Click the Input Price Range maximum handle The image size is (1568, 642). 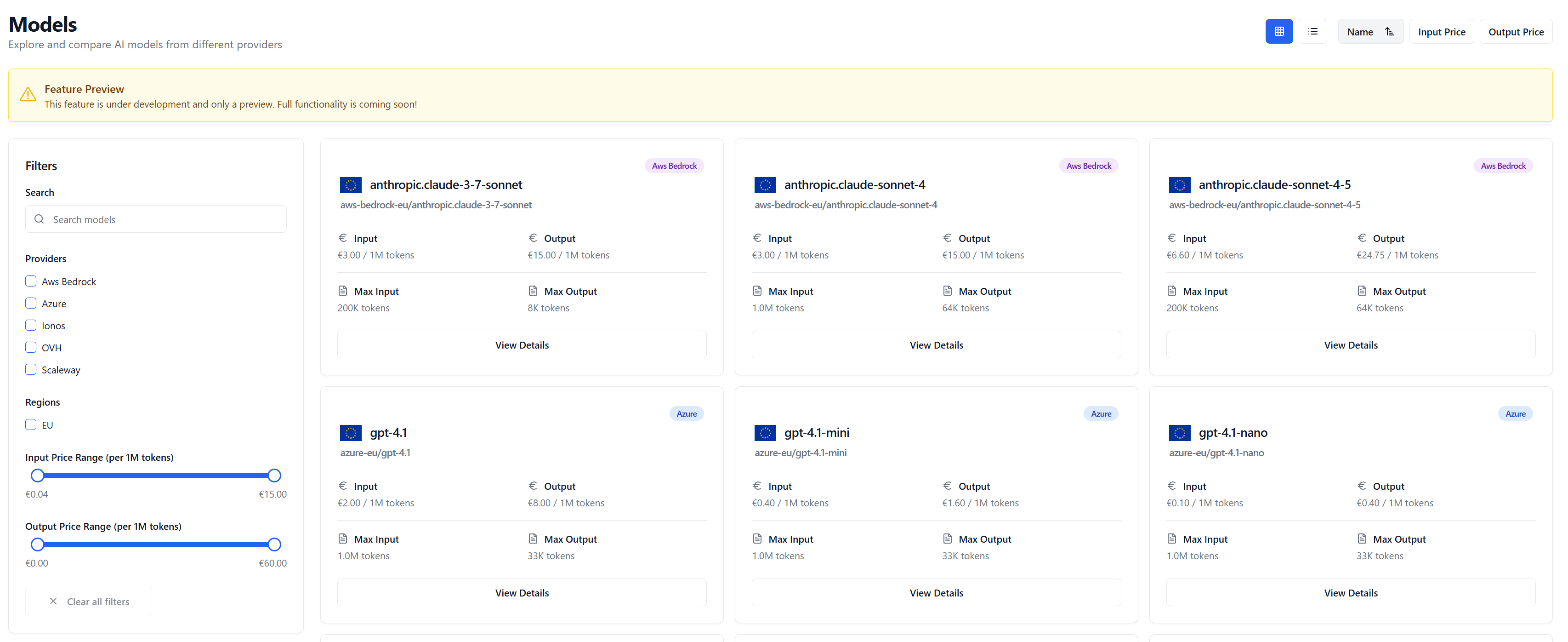tap(274, 475)
